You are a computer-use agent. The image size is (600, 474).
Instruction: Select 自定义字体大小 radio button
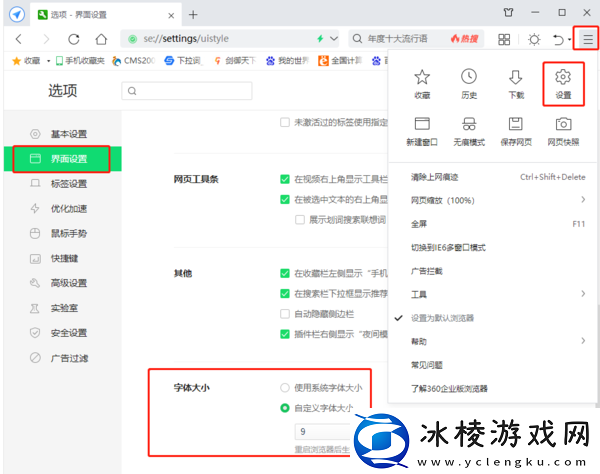click(285, 408)
